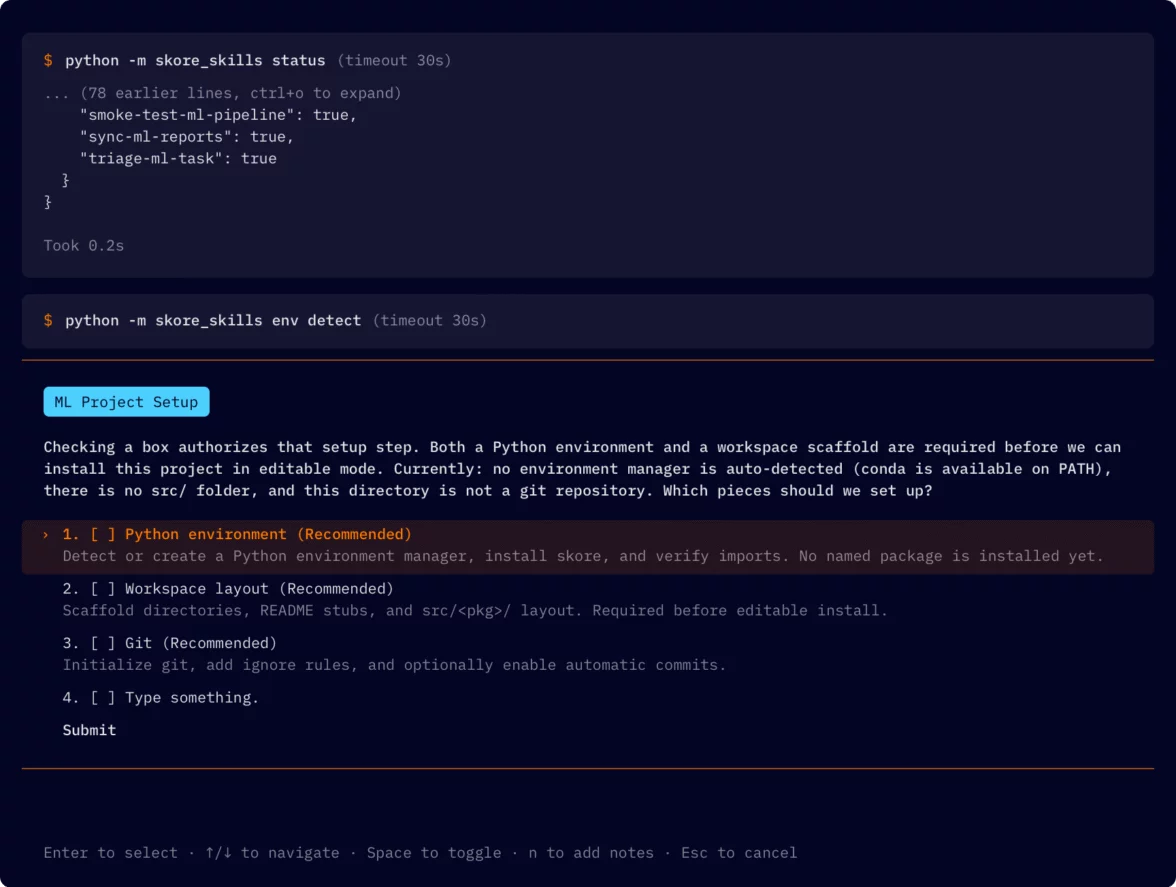Click the Space to toggle hint
The height and width of the screenshot is (887, 1176).
(x=434, y=853)
